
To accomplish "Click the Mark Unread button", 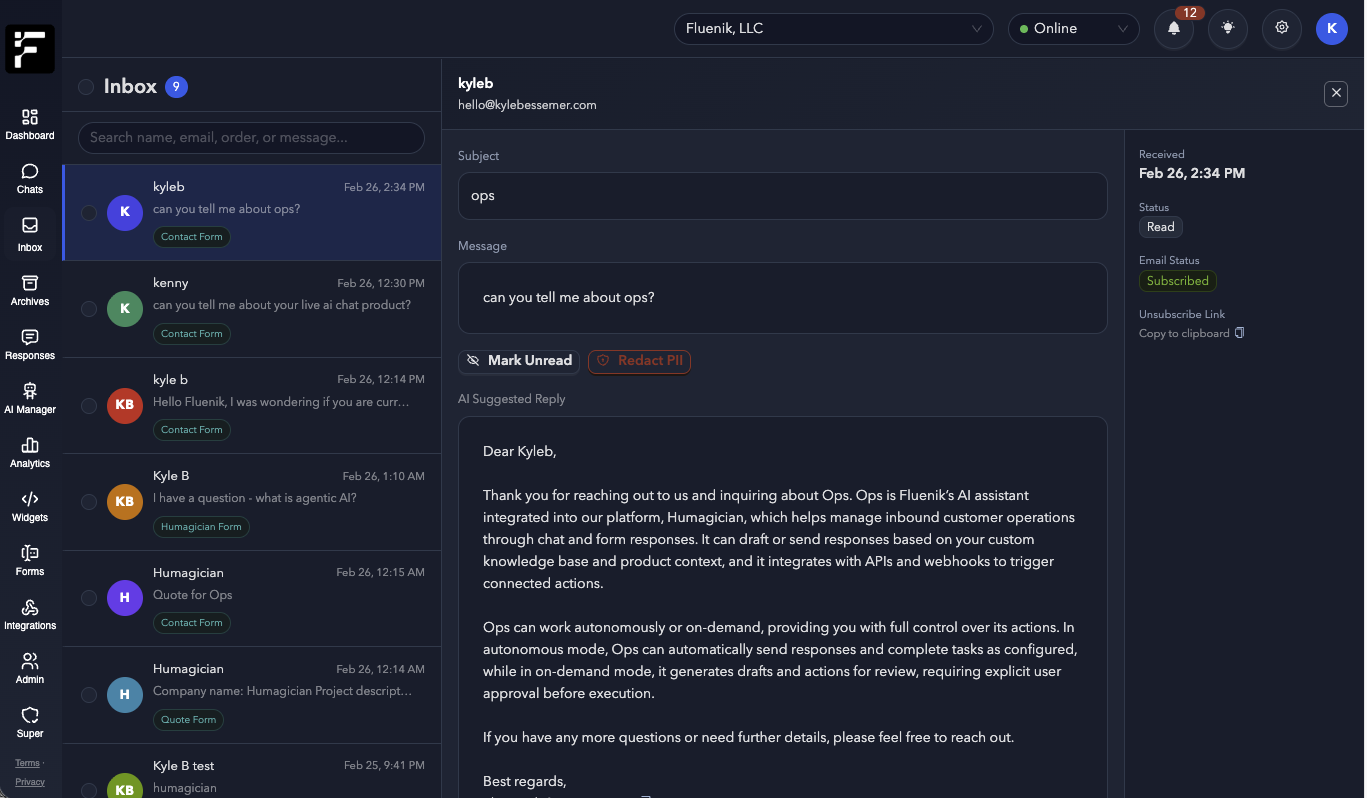I will 519,361.
